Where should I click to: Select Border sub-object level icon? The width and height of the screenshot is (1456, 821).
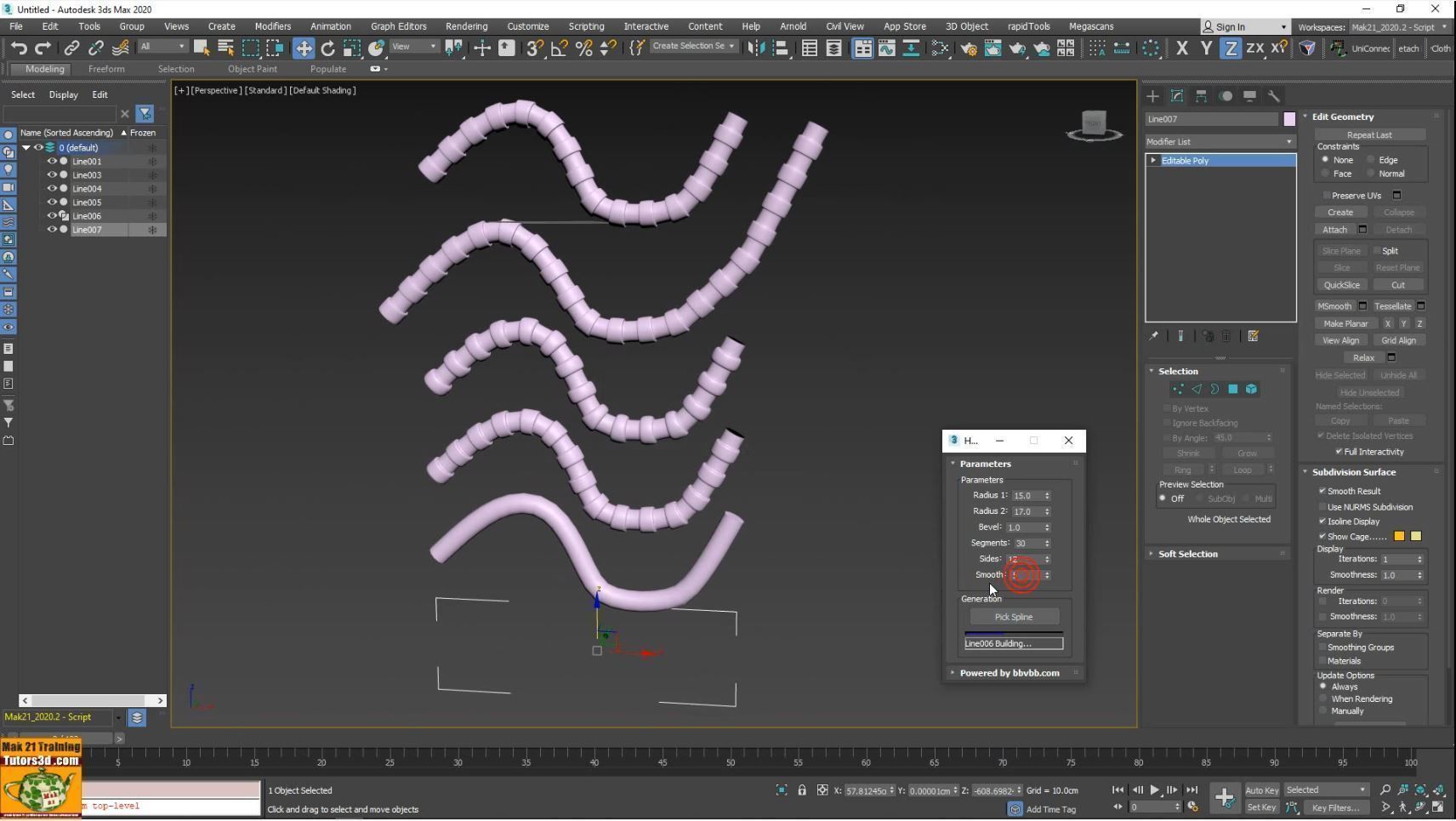click(1214, 390)
